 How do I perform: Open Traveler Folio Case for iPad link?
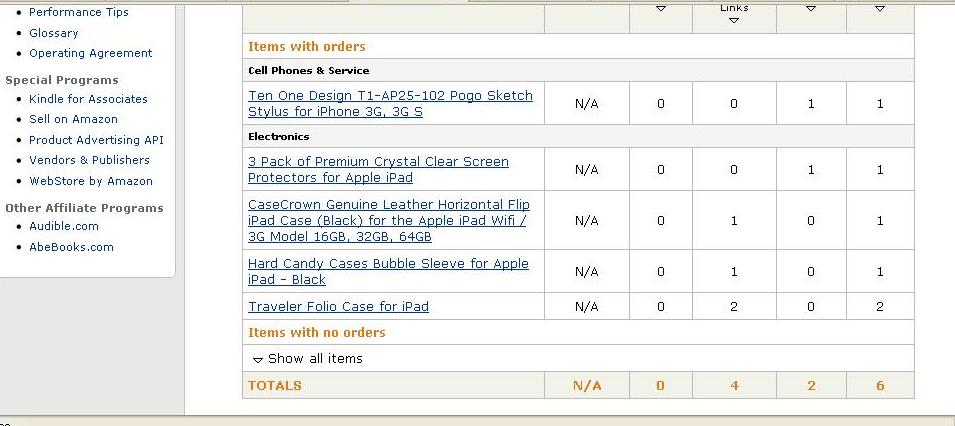[x=338, y=306]
